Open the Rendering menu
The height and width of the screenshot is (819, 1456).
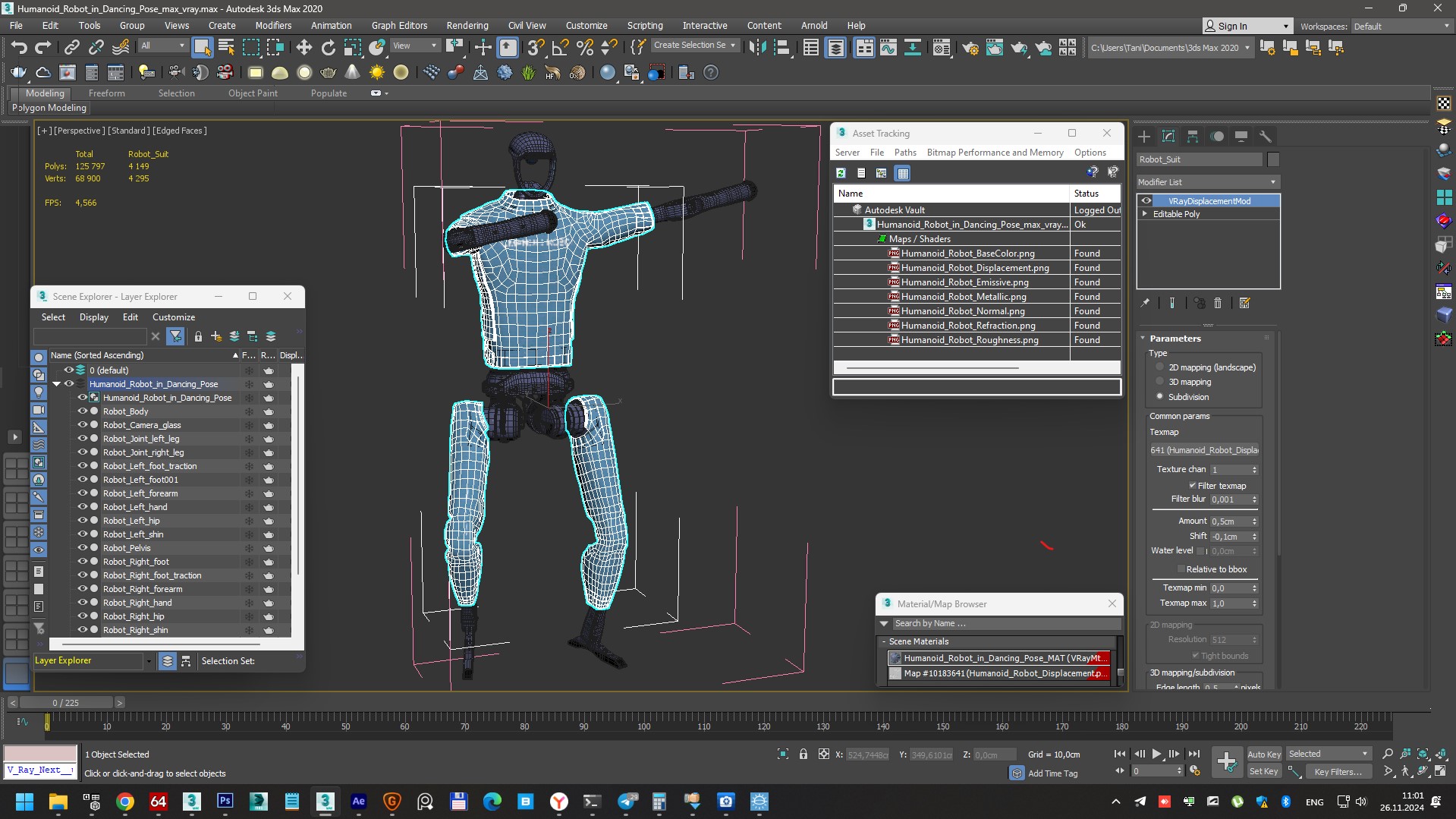point(467,25)
